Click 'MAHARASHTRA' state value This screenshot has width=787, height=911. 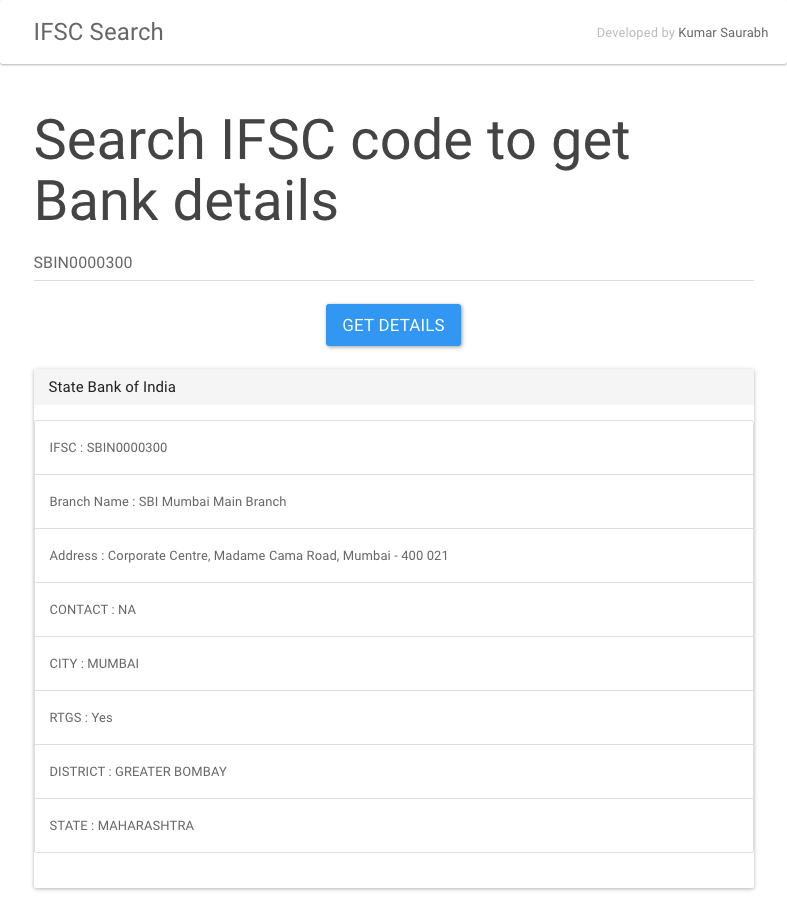146,826
